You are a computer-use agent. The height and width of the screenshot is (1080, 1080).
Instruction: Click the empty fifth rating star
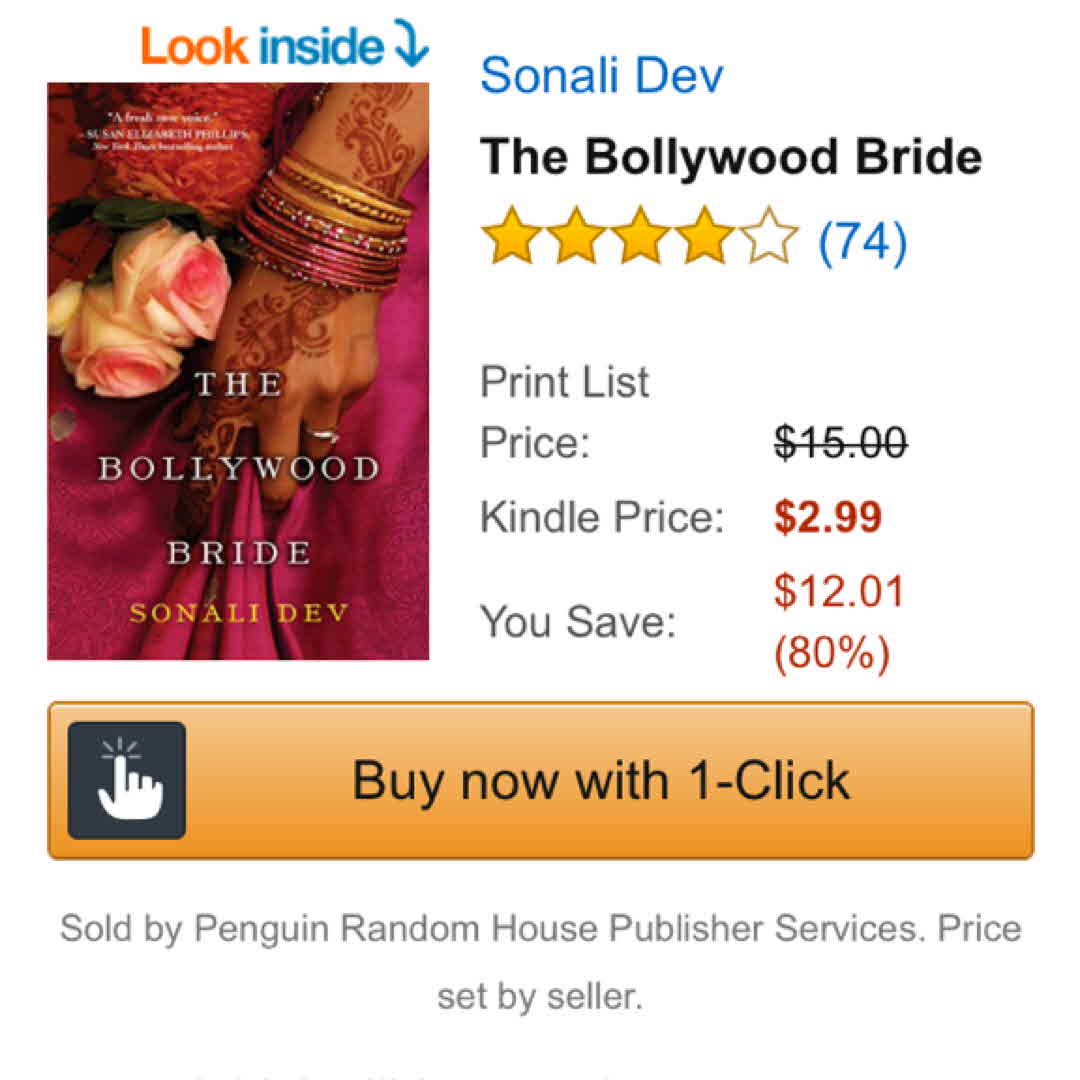pyautogui.click(x=768, y=236)
